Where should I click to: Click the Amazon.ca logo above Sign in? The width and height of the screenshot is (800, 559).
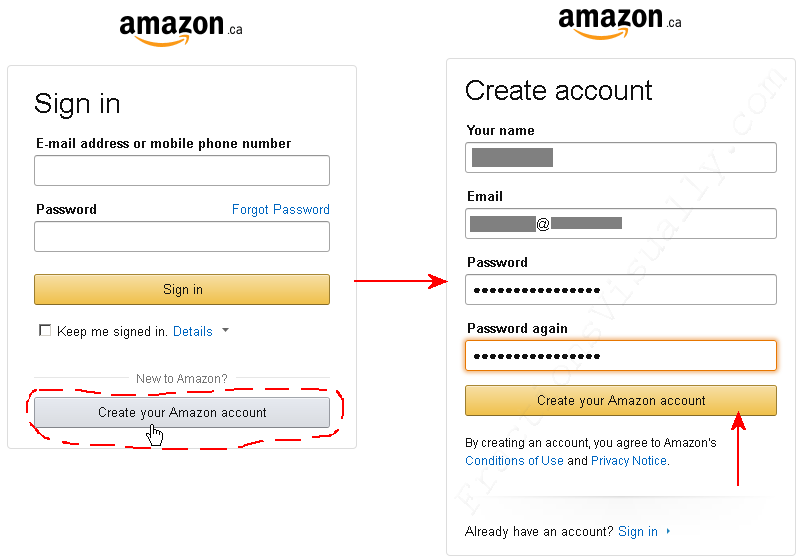pos(181,31)
